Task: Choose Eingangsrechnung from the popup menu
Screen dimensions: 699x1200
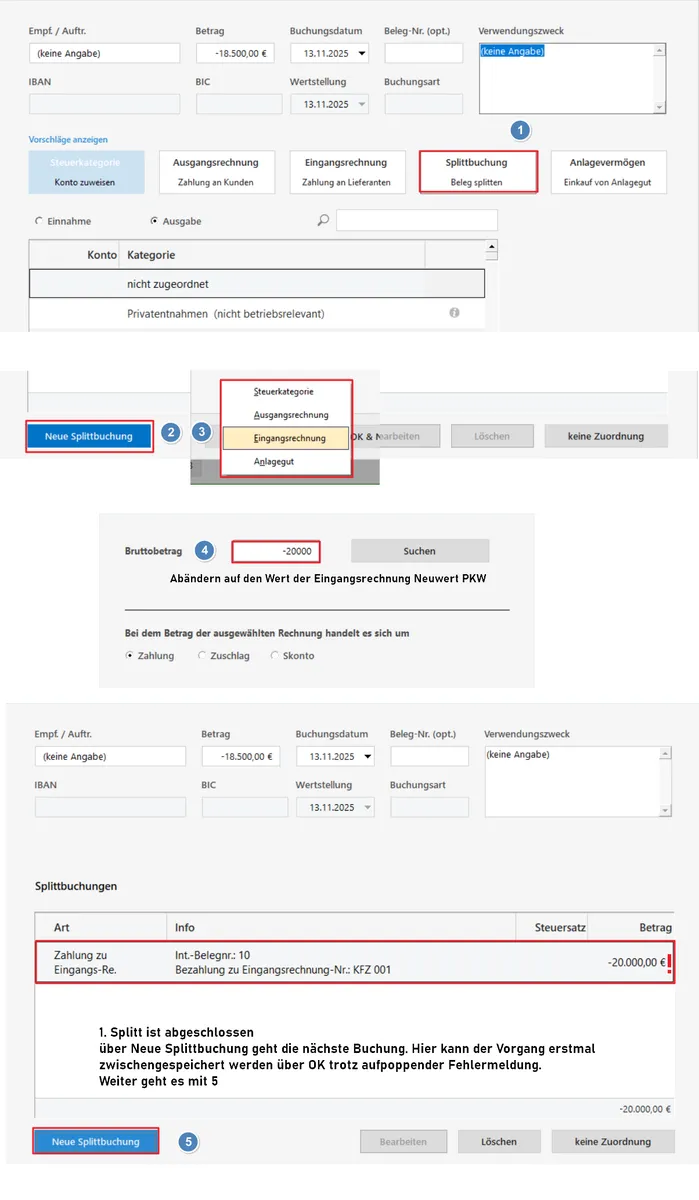Action: click(x=289, y=438)
